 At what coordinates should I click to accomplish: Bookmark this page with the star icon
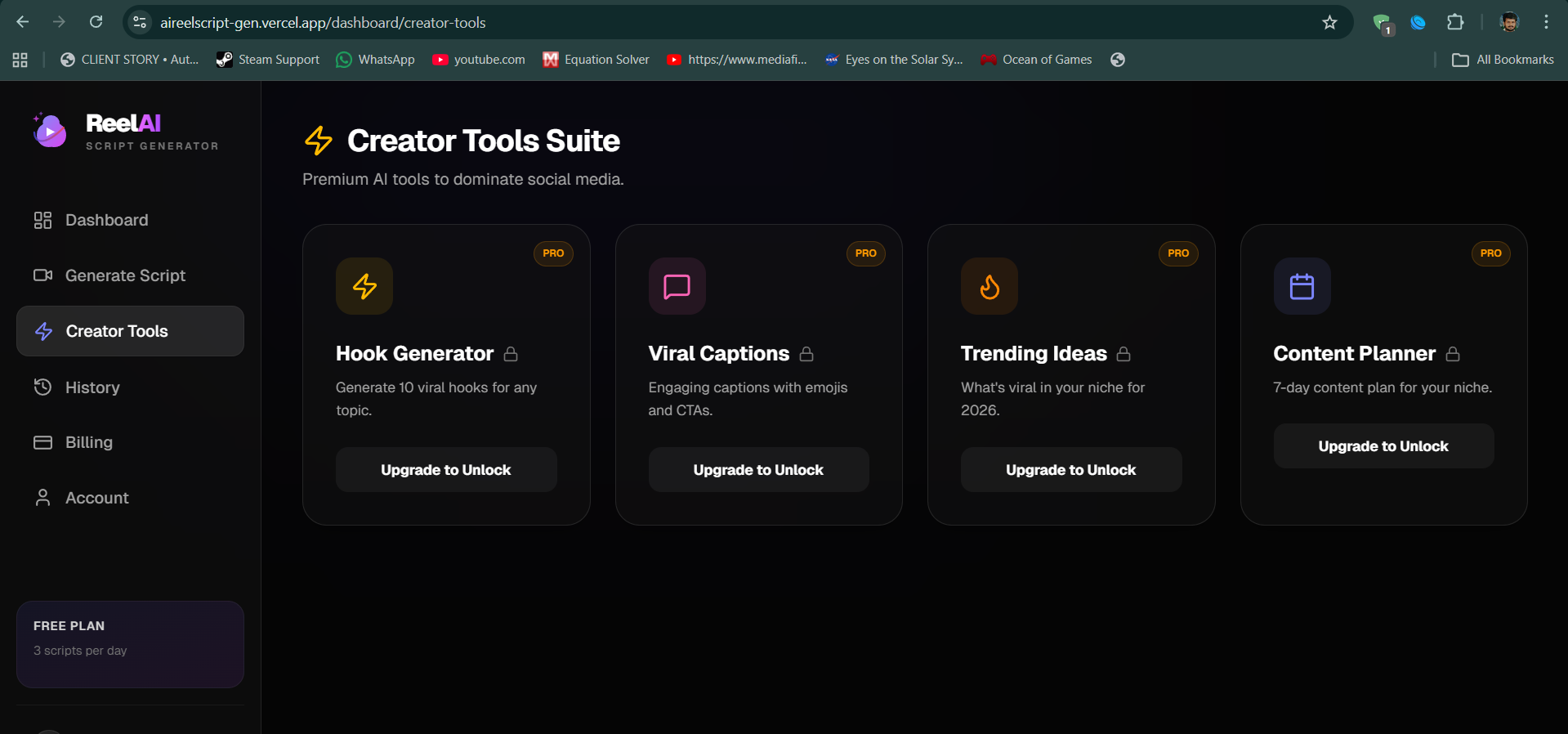(x=1329, y=22)
